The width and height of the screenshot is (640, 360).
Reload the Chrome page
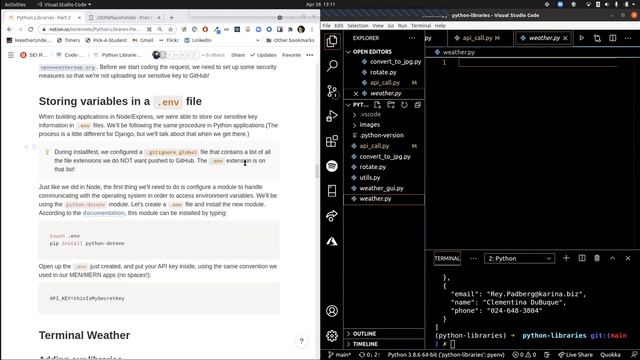[x=31, y=29]
